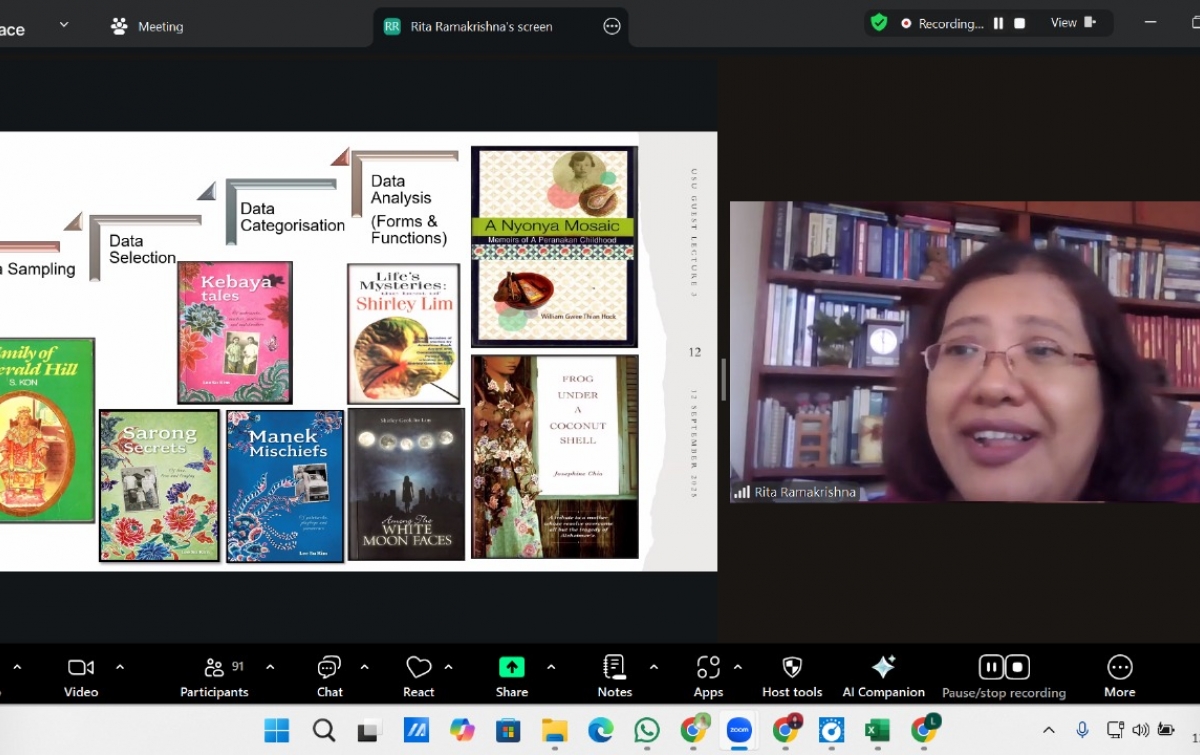Expand the Participants options chevron
Image resolution: width=1200 pixels, height=755 pixels.
coord(270,667)
